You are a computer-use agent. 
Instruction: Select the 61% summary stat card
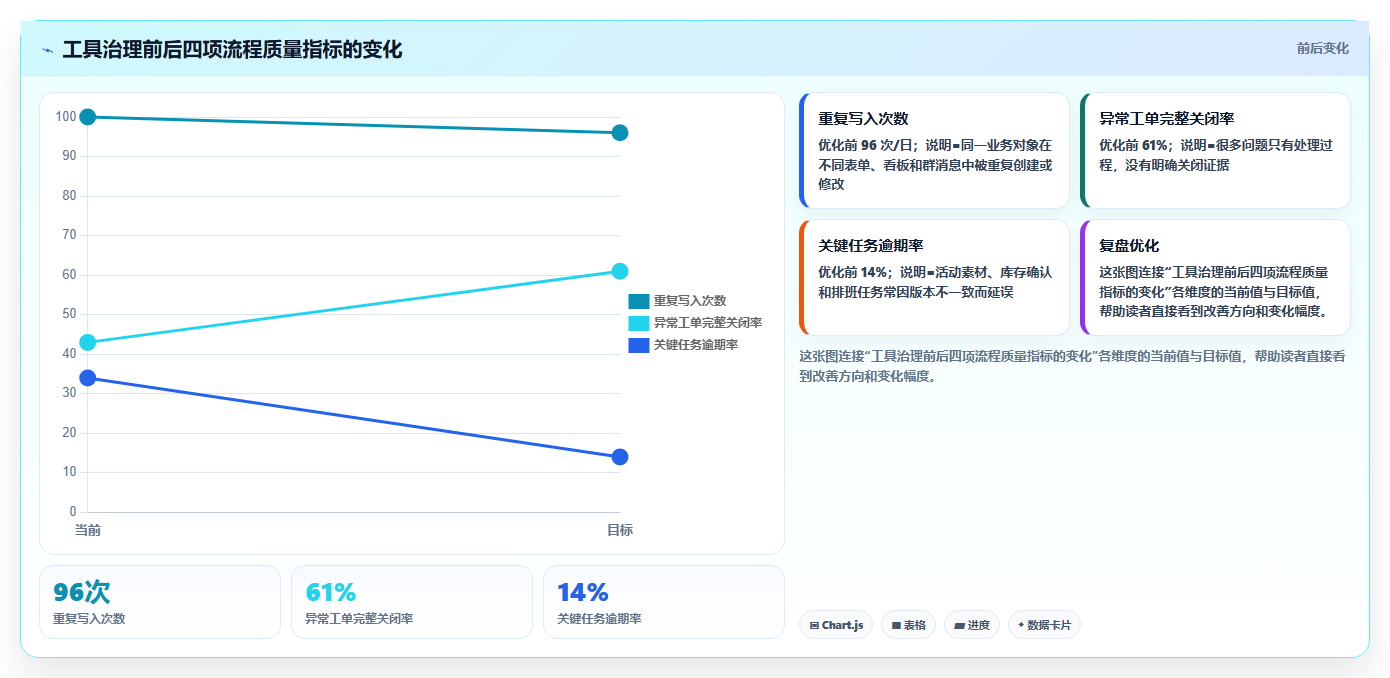click(412, 602)
